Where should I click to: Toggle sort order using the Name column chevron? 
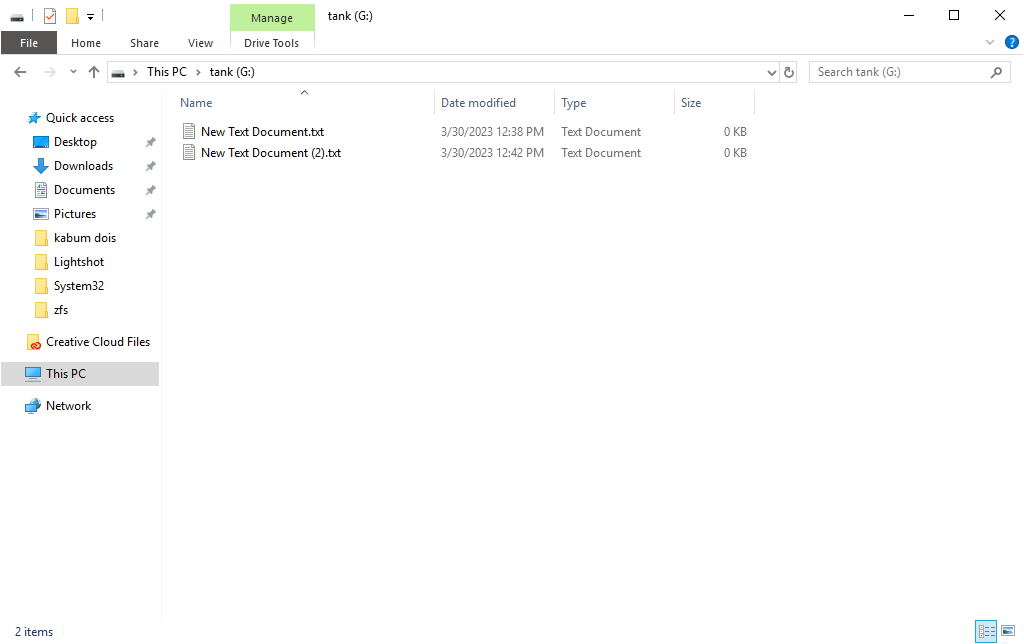coord(305,91)
